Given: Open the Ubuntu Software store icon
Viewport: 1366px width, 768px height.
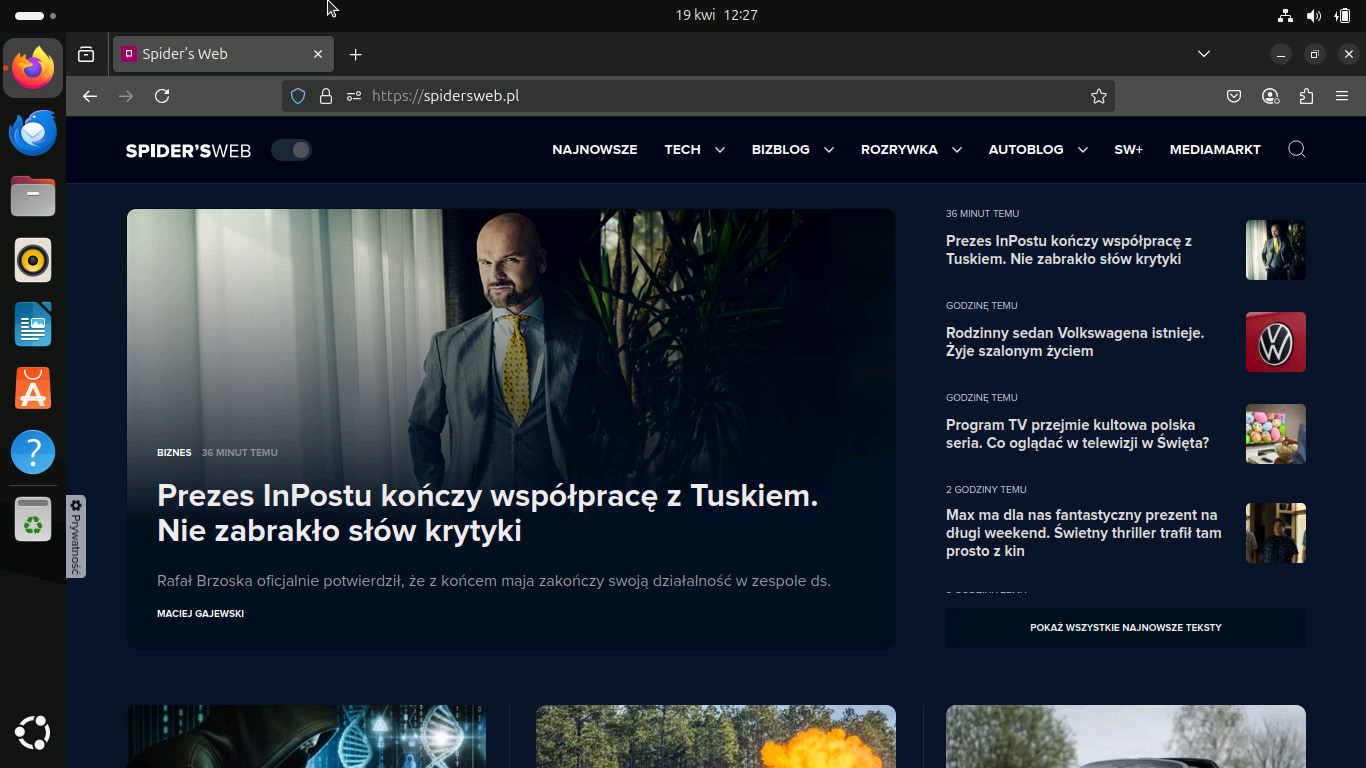Looking at the screenshot, I should point(33,388).
